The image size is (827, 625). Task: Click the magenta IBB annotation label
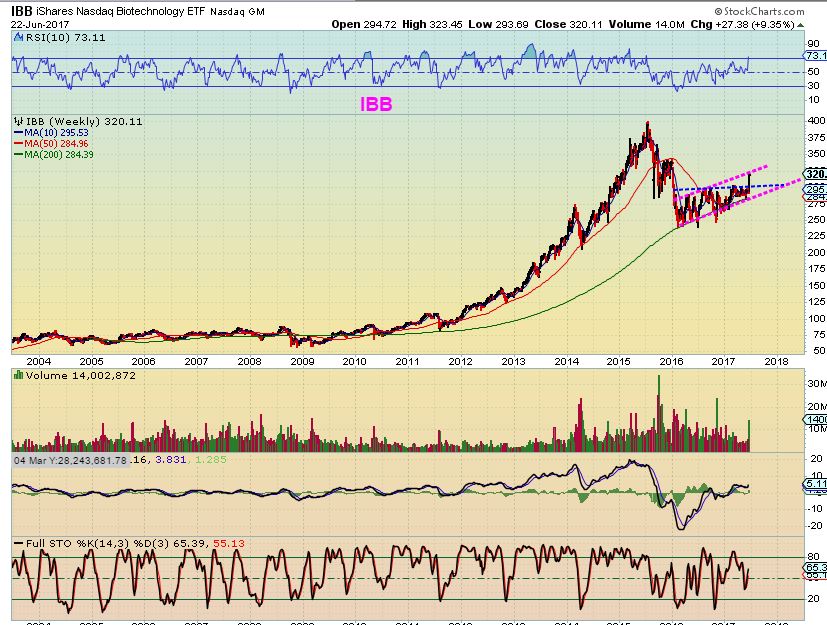(376, 104)
